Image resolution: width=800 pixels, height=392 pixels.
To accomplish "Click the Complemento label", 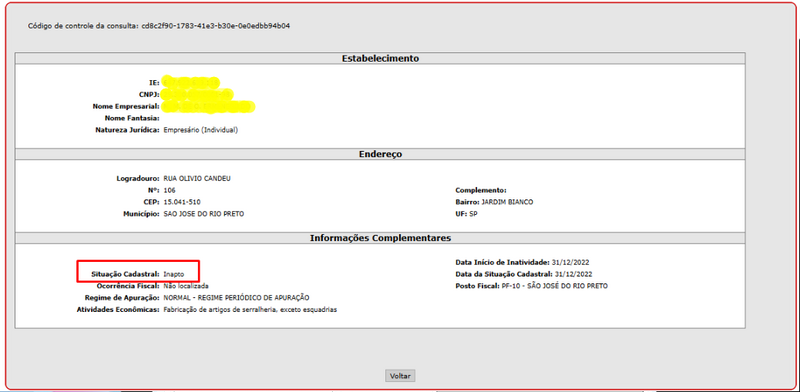I will click(481, 190).
